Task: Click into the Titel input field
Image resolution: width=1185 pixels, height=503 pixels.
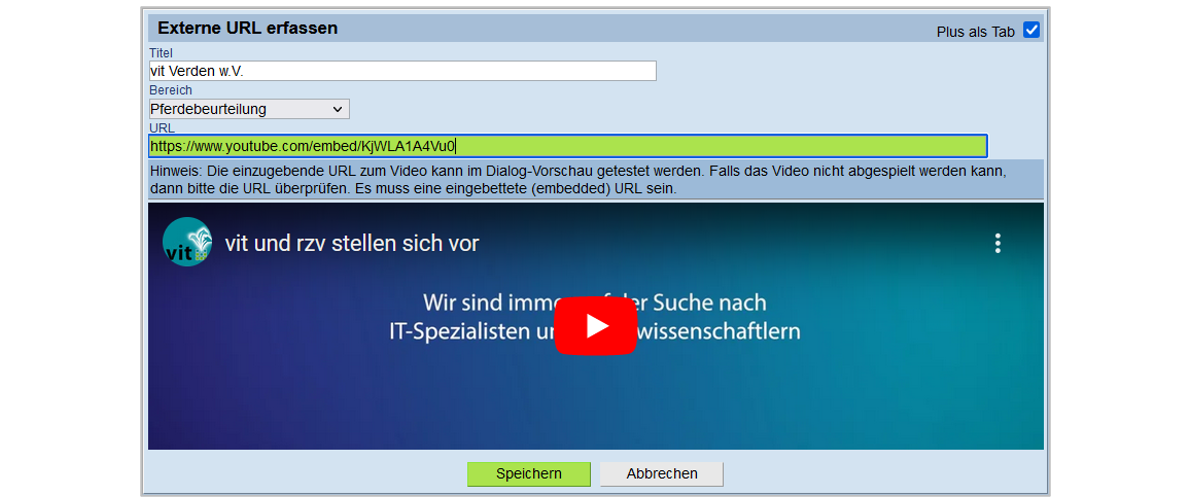Action: click(403, 71)
